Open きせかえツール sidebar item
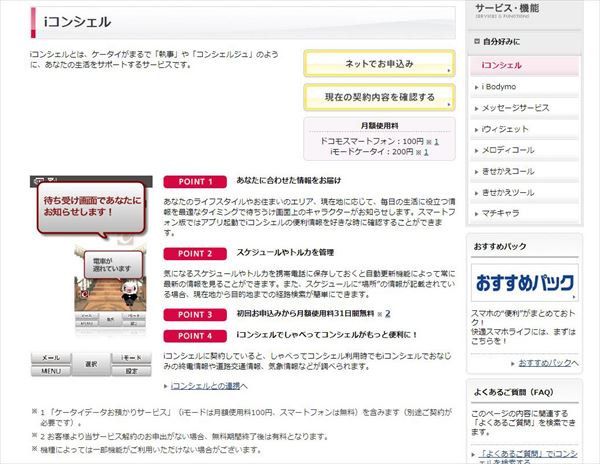 [x=524, y=192]
